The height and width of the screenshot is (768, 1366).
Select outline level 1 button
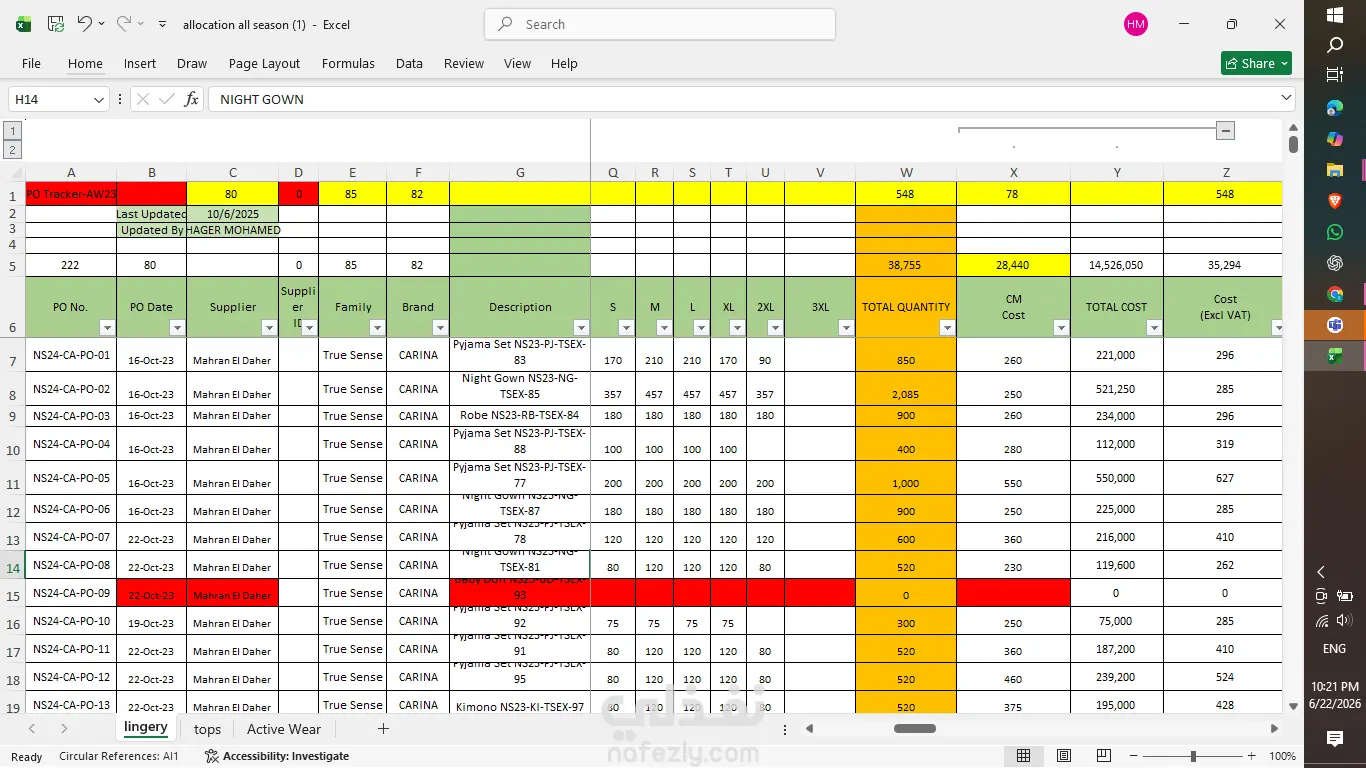coord(12,130)
